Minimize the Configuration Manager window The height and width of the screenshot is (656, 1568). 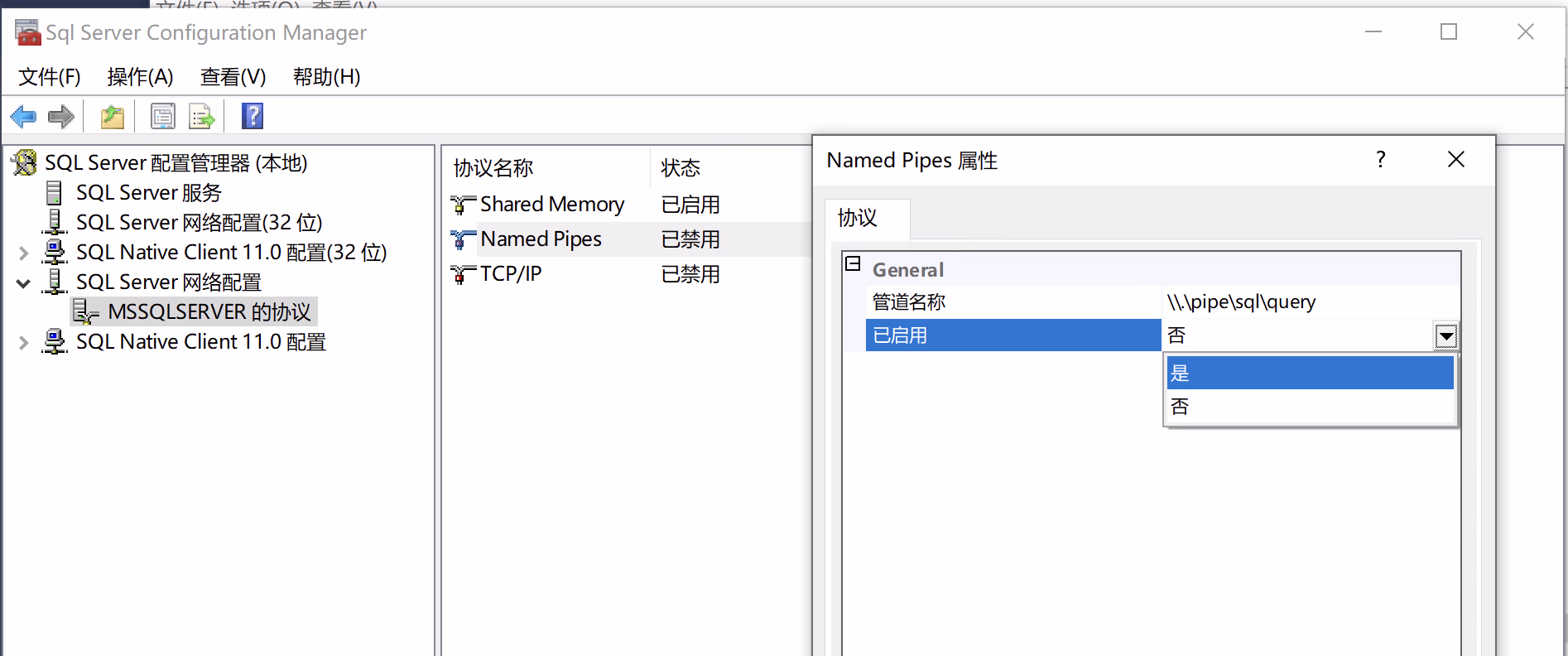pos(1373,31)
